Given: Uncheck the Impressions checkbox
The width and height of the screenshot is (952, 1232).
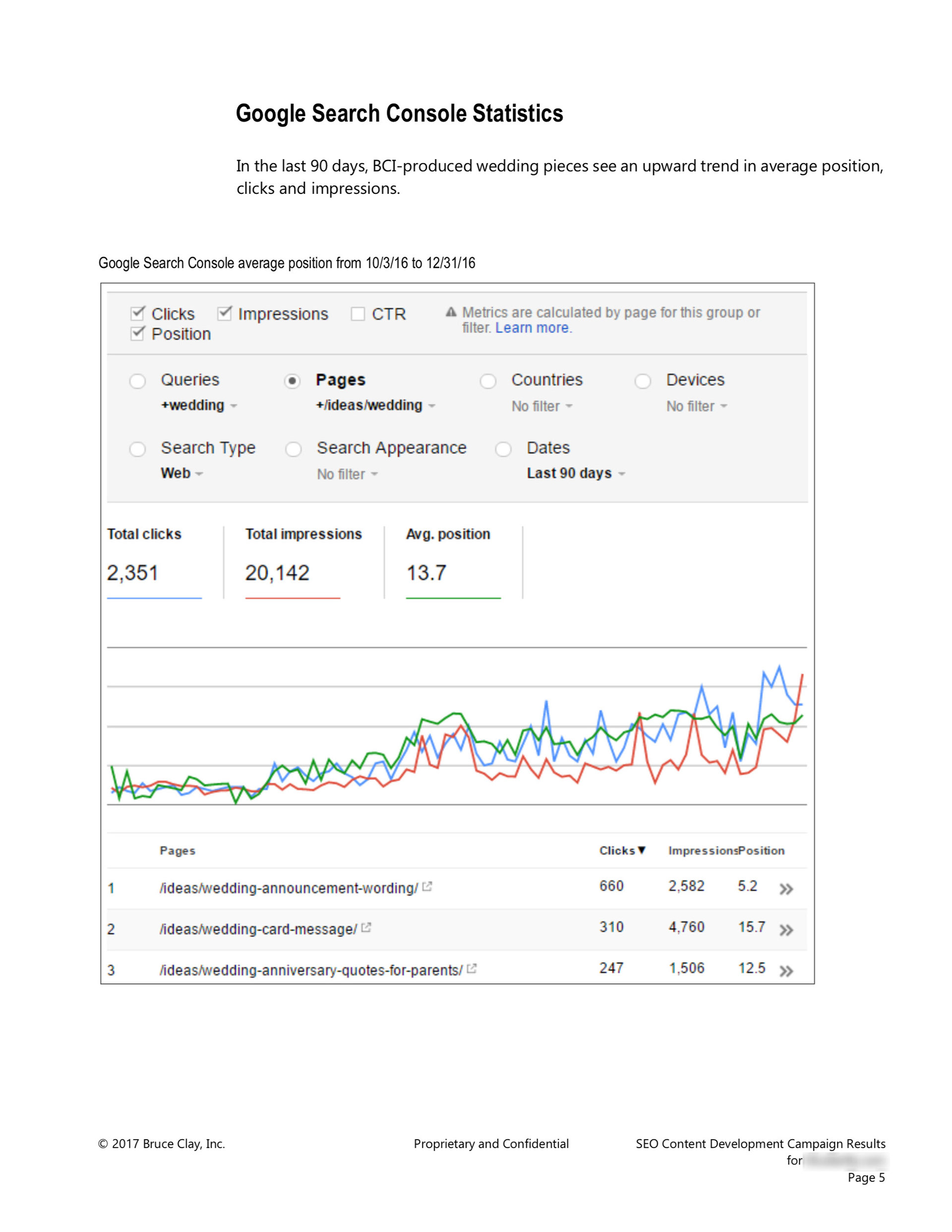Looking at the screenshot, I should coord(224,313).
